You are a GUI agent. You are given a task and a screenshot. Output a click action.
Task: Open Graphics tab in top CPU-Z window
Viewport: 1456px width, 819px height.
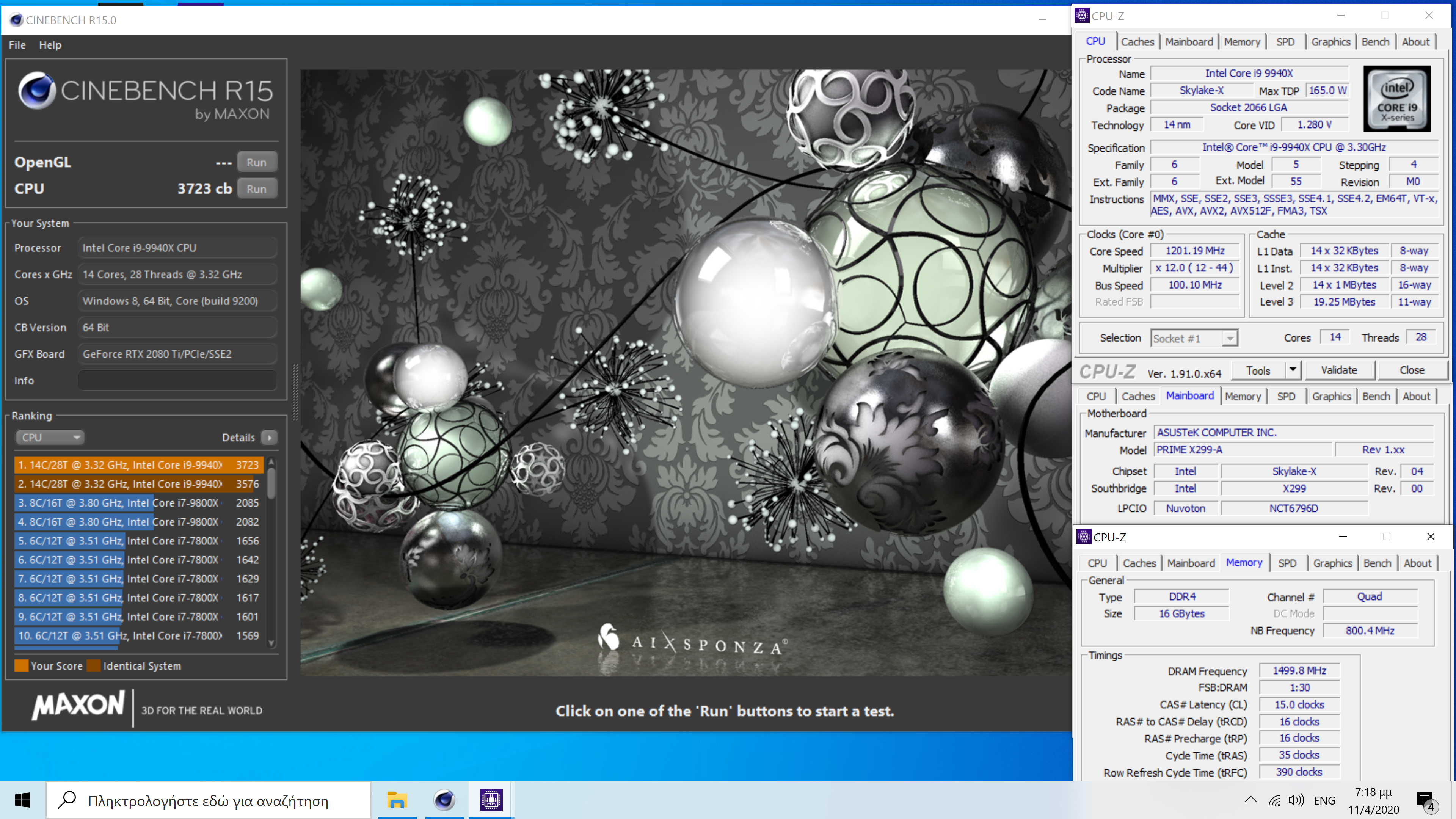[x=1330, y=42]
